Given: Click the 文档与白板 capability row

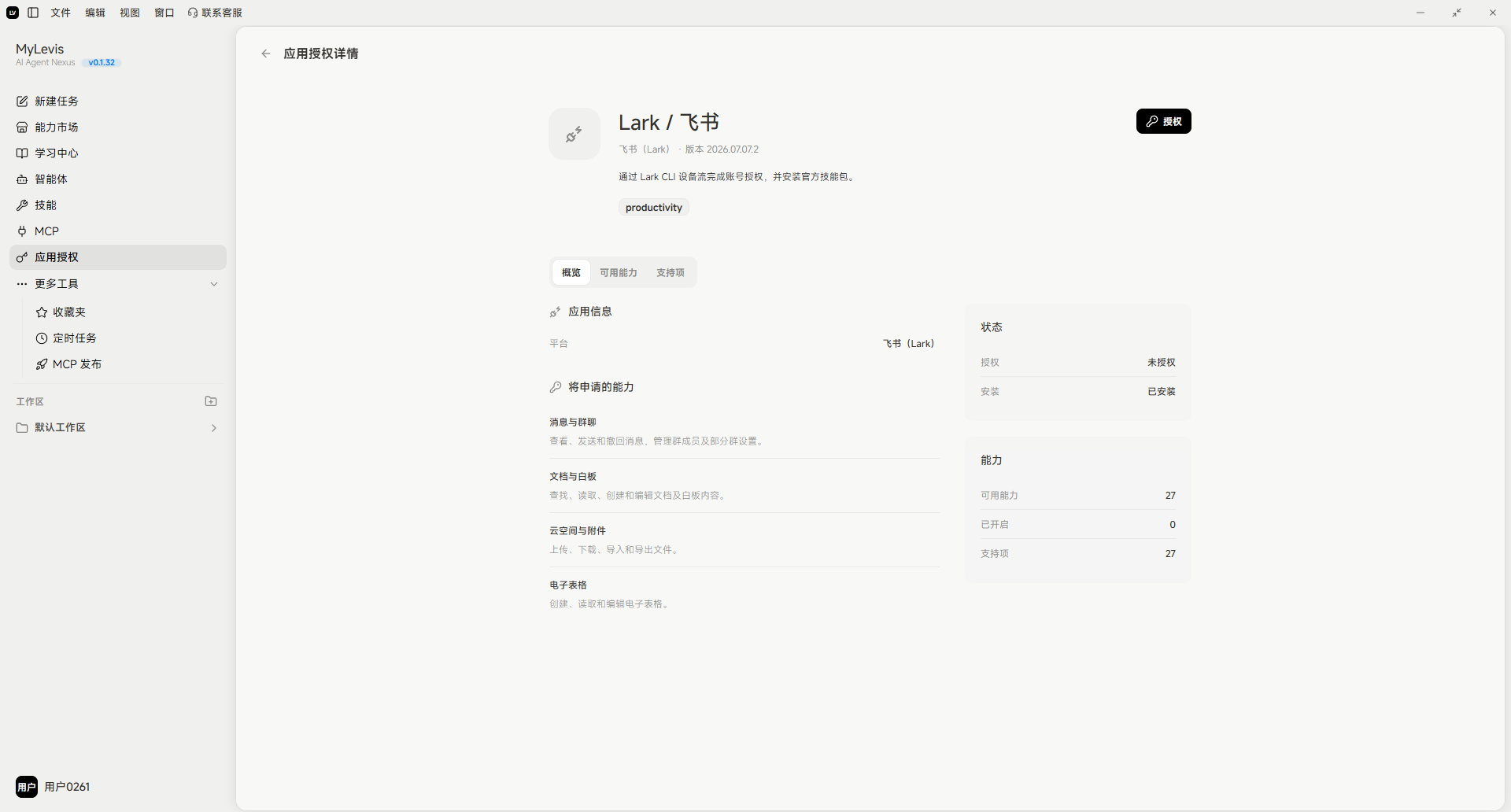Looking at the screenshot, I should (744, 486).
